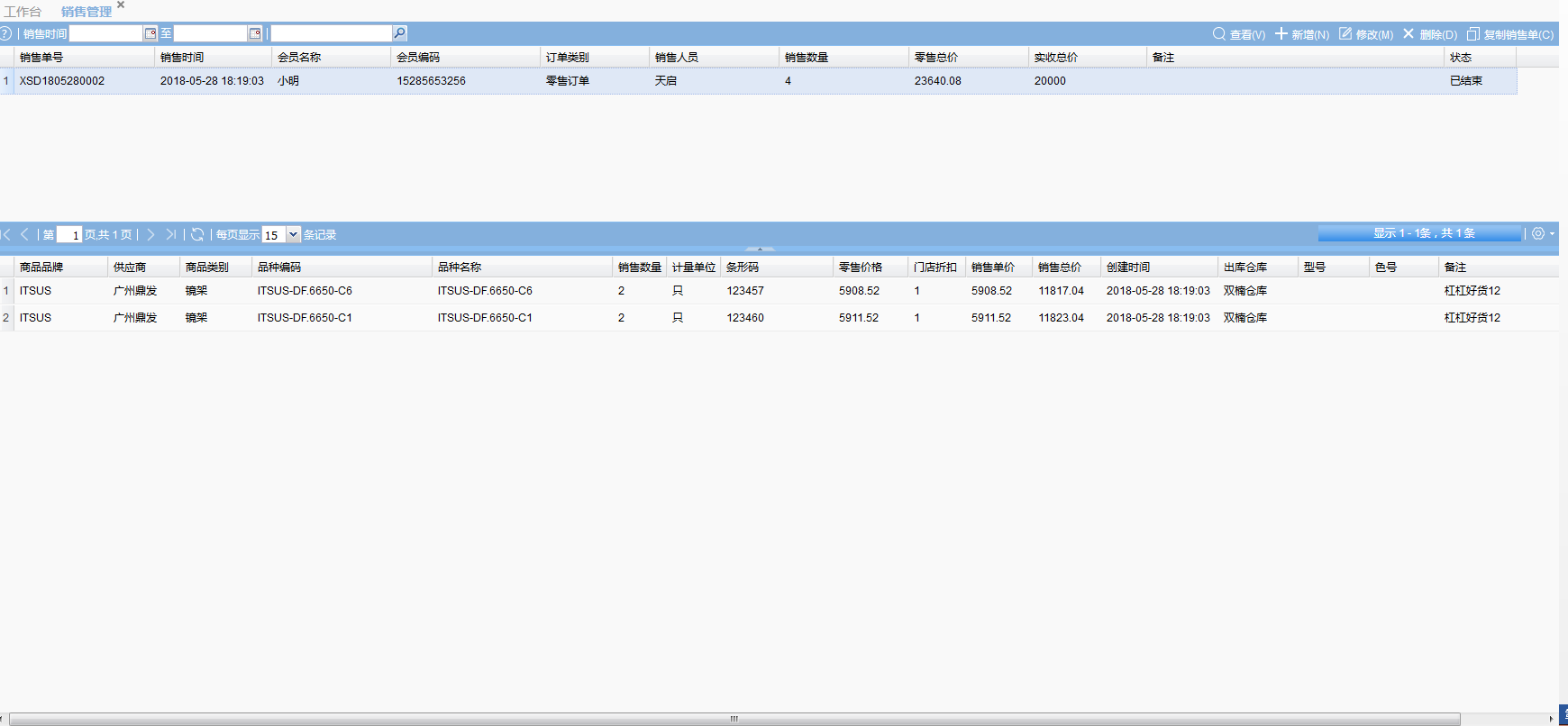Click barcode 123457
1568x726 pixels.
(745, 291)
